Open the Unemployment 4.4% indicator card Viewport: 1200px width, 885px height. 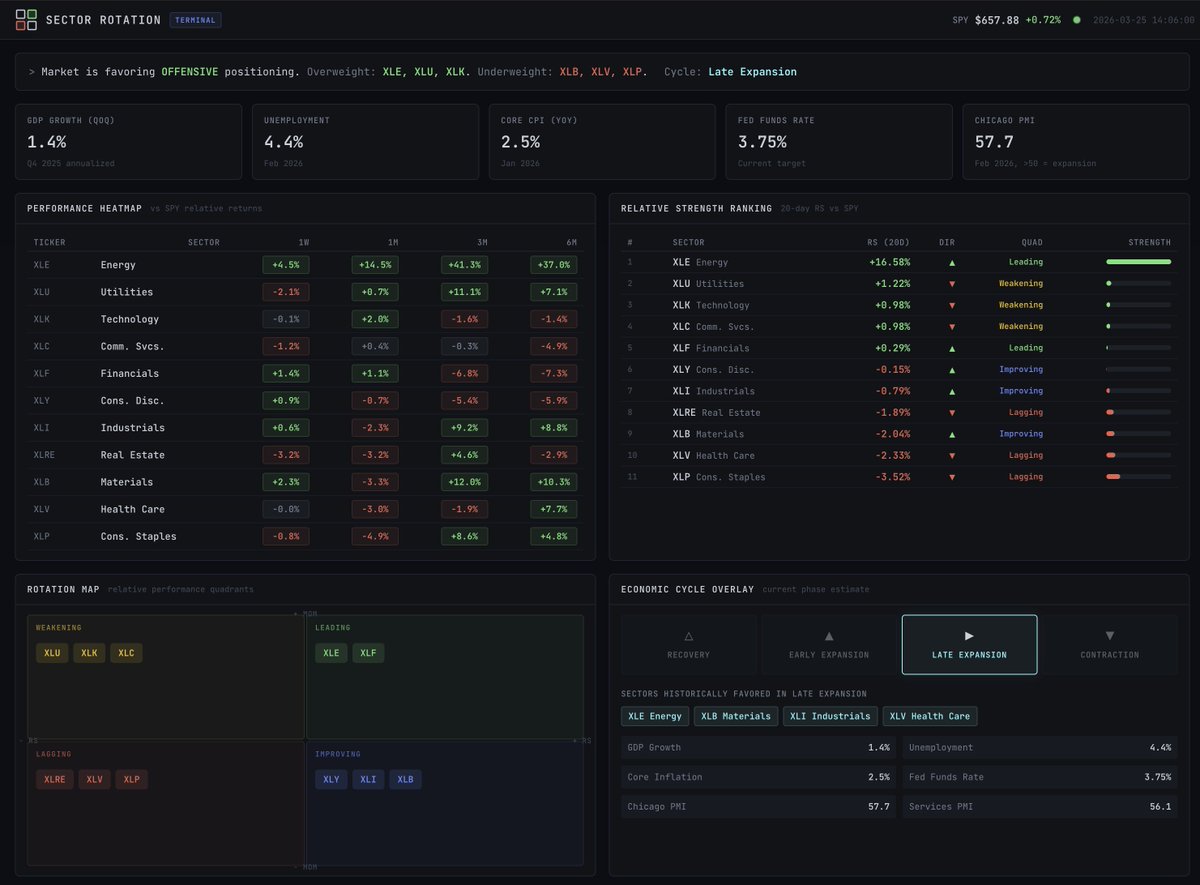(x=365, y=141)
